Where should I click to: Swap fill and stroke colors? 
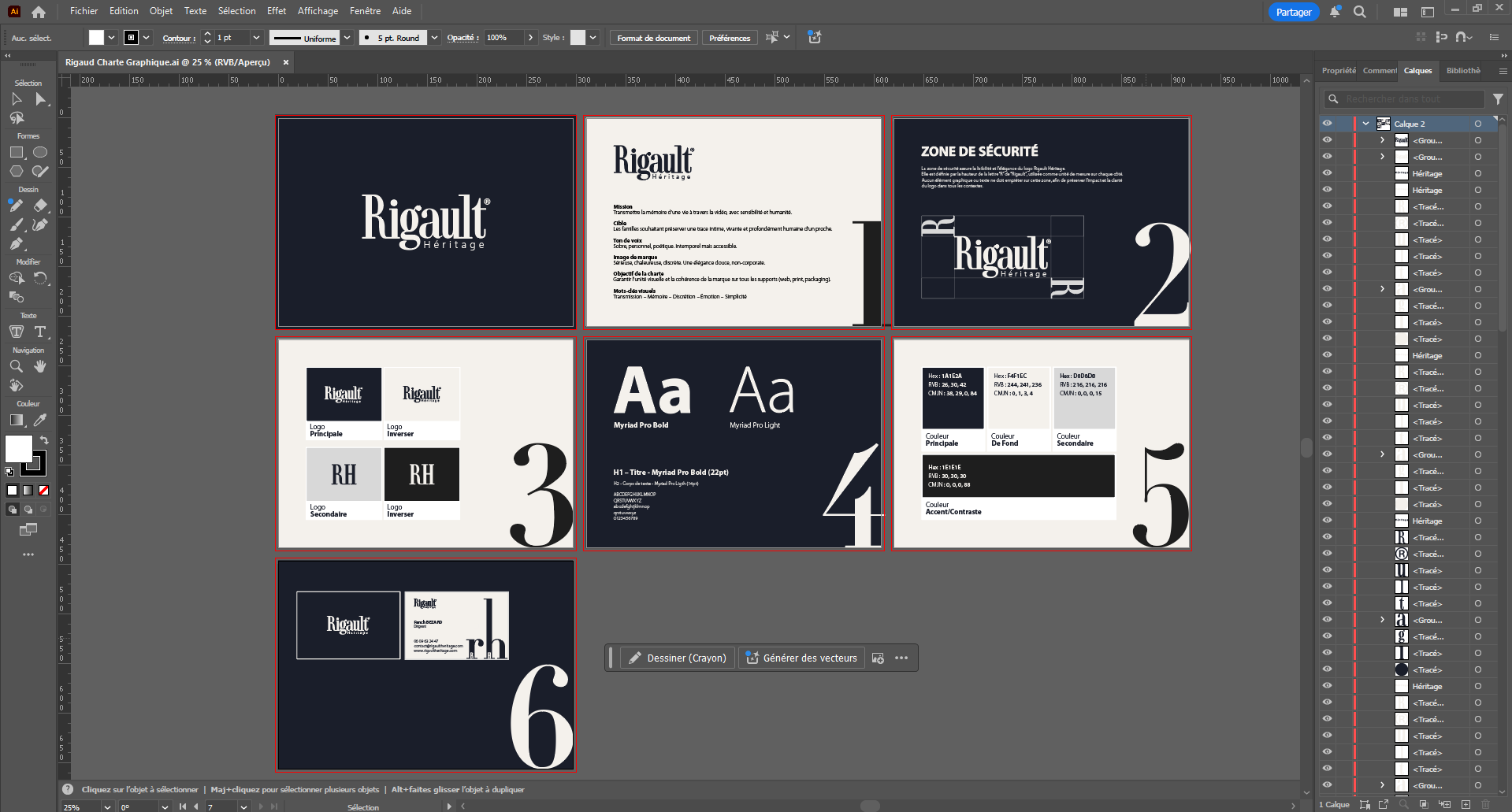point(45,439)
